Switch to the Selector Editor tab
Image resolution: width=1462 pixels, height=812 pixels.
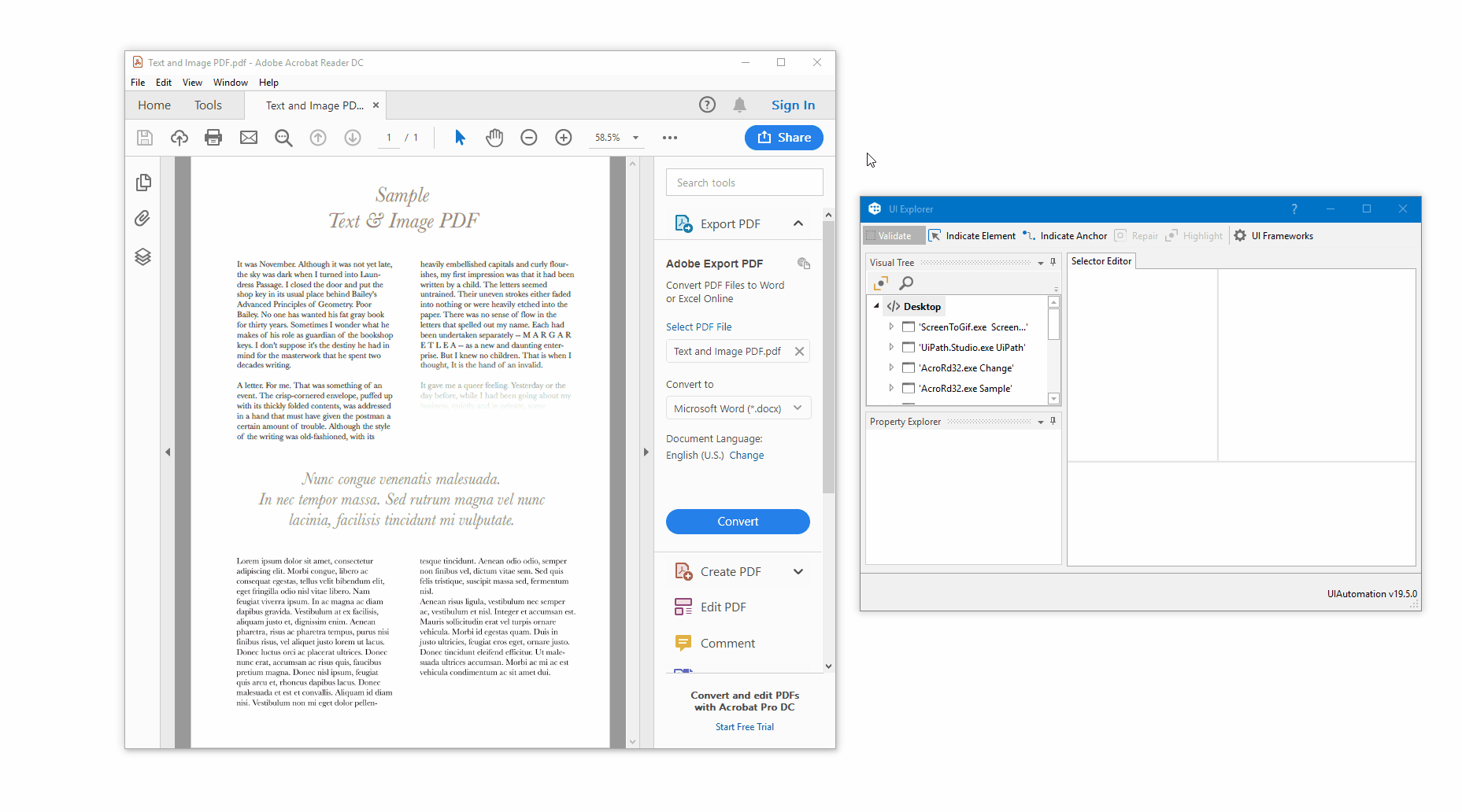(1101, 260)
